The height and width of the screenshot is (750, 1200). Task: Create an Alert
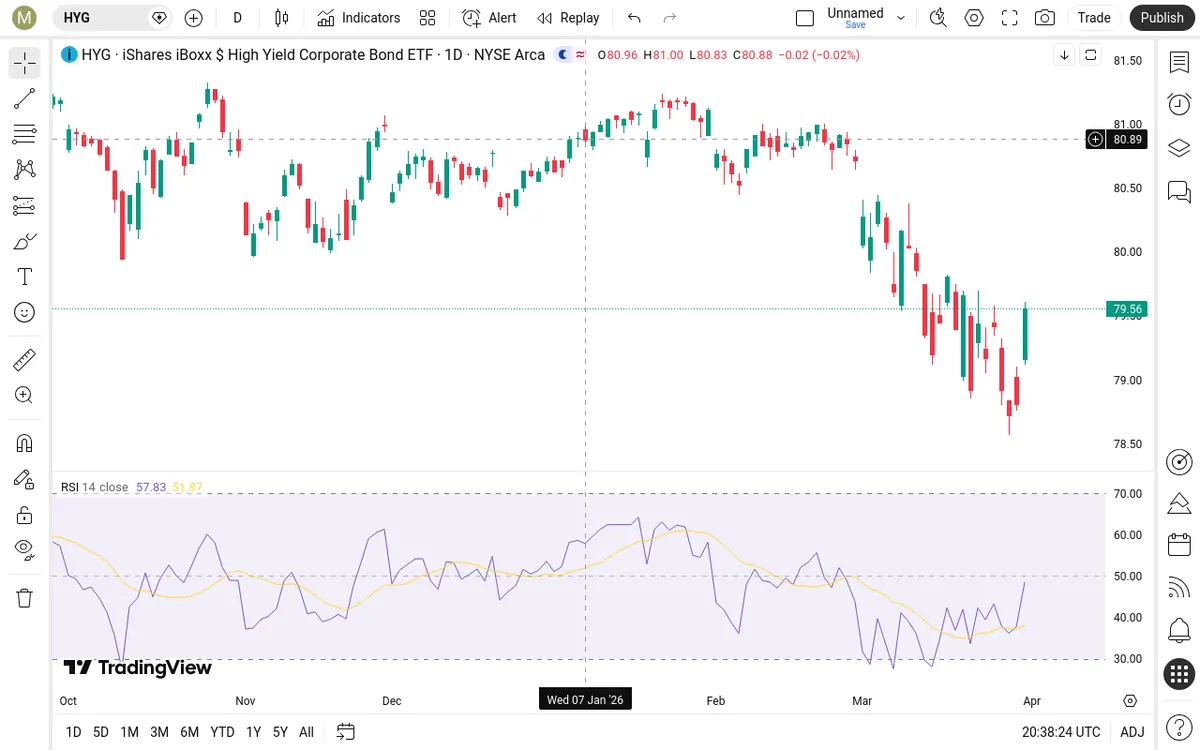(489, 18)
